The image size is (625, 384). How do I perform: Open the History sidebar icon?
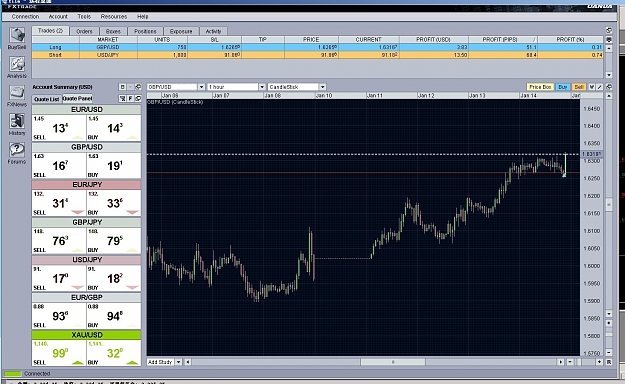[17, 122]
